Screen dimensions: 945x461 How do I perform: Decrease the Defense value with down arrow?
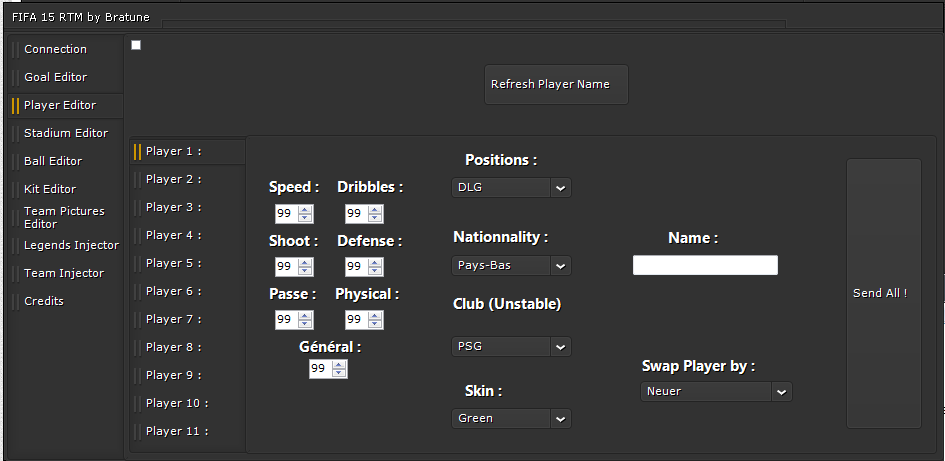click(375, 271)
